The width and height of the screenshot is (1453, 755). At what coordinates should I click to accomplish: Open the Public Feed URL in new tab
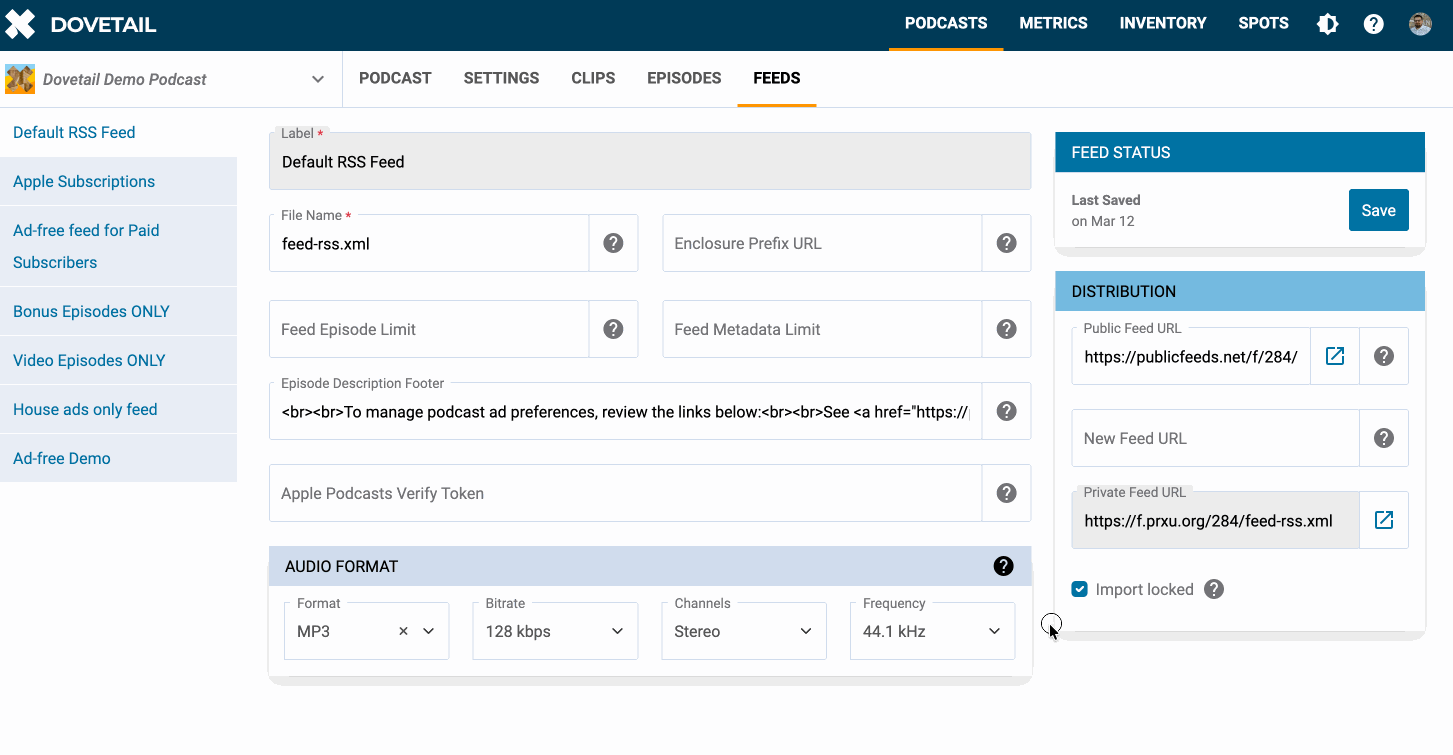[x=1335, y=356]
